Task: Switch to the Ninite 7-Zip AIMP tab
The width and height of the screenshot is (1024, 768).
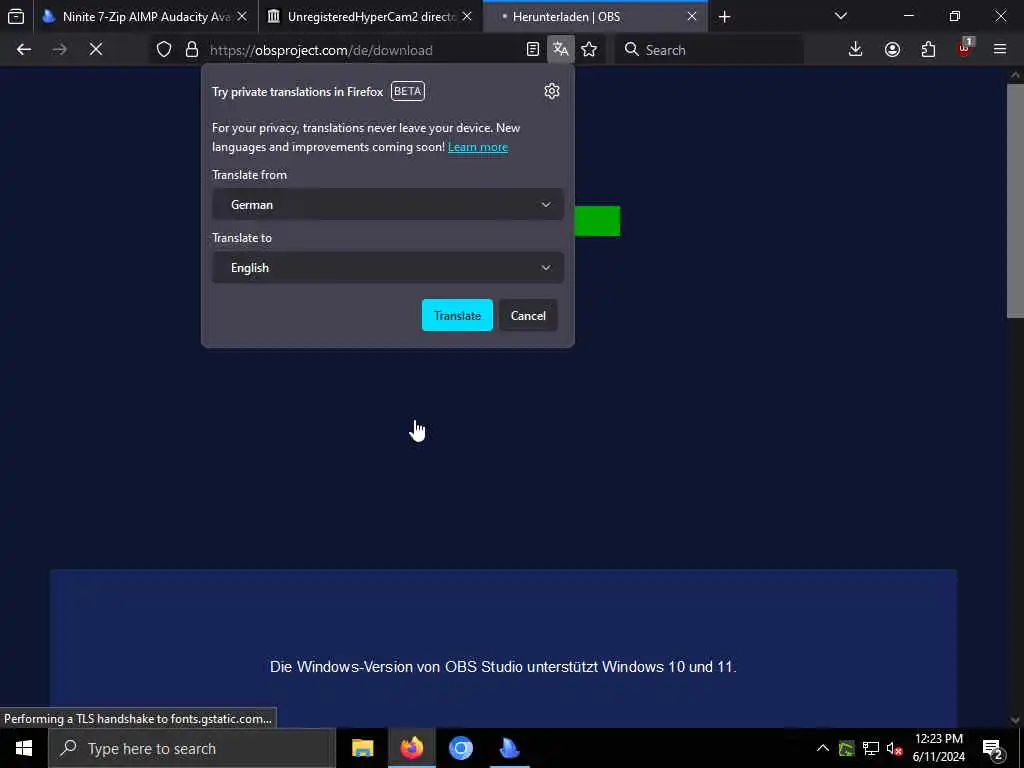Action: click(x=145, y=16)
